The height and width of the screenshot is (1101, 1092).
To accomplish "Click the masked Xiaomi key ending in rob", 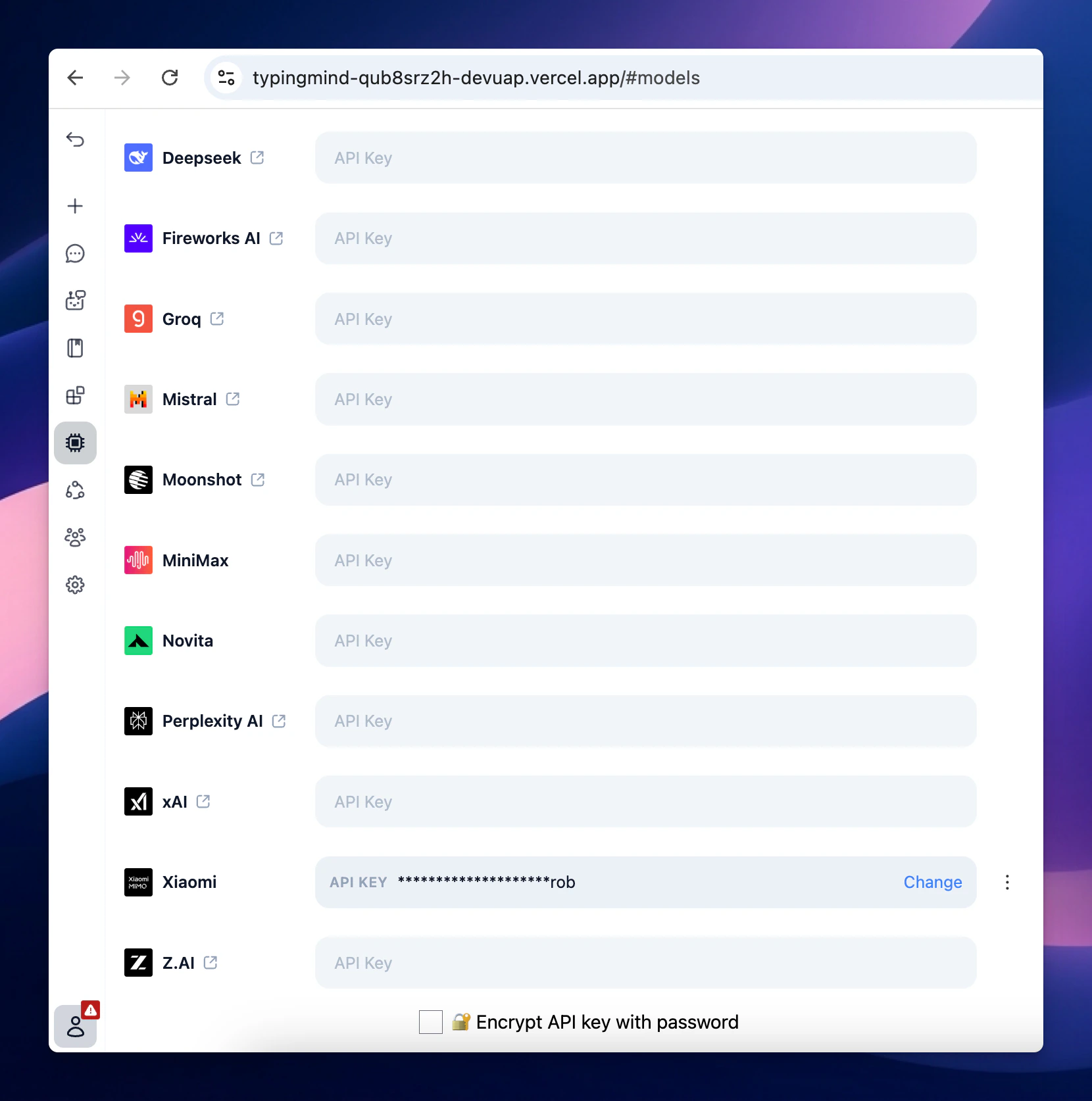I will point(486,882).
